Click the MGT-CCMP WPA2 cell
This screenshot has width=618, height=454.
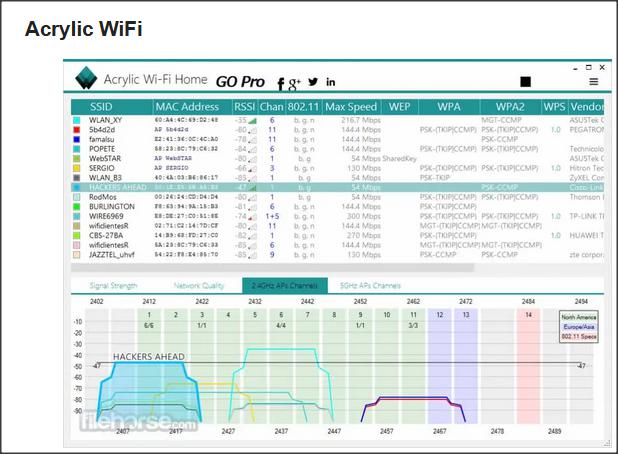pyautogui.click(x=501, y=120)
